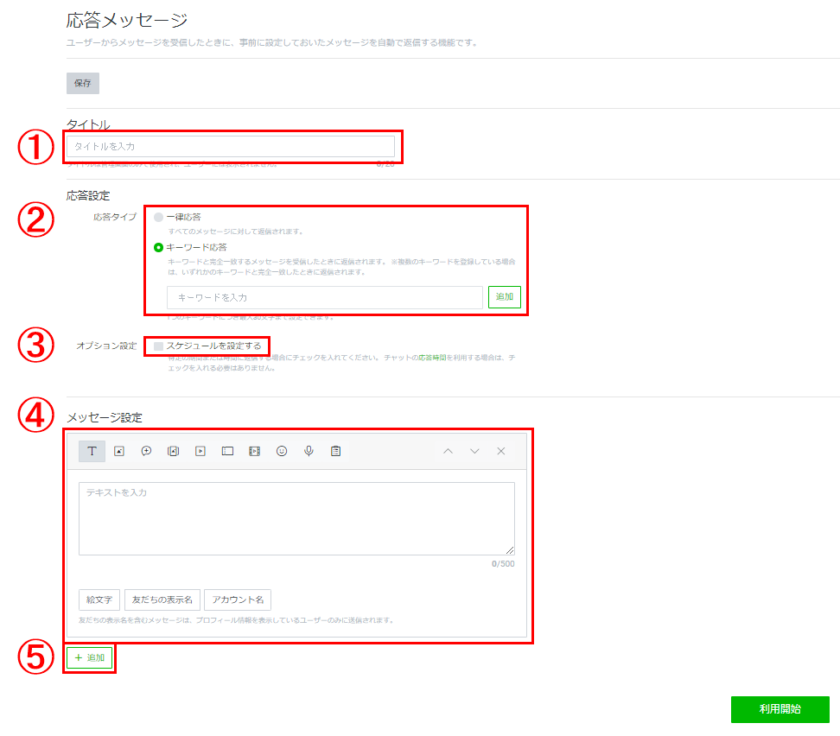
Task: Select the text message type icon
Action: [x=91, y=451]
